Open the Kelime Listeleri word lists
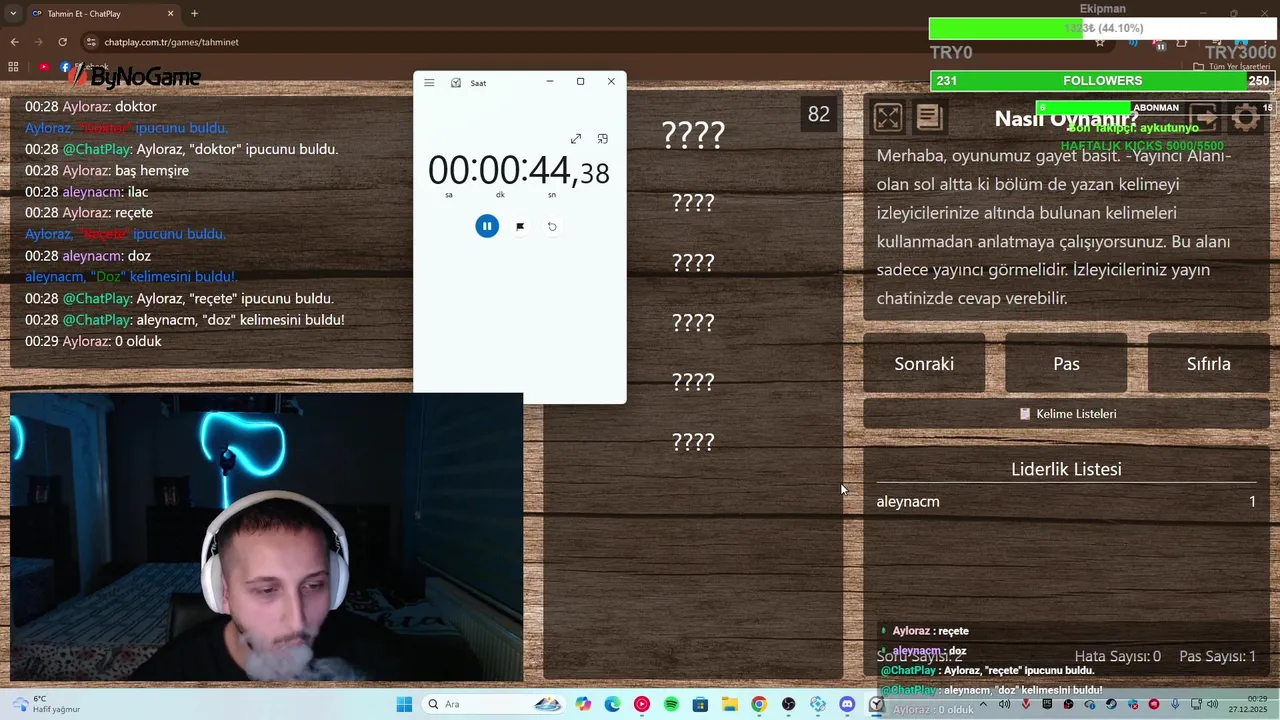1280x720 pixels. pos(1066,414)
